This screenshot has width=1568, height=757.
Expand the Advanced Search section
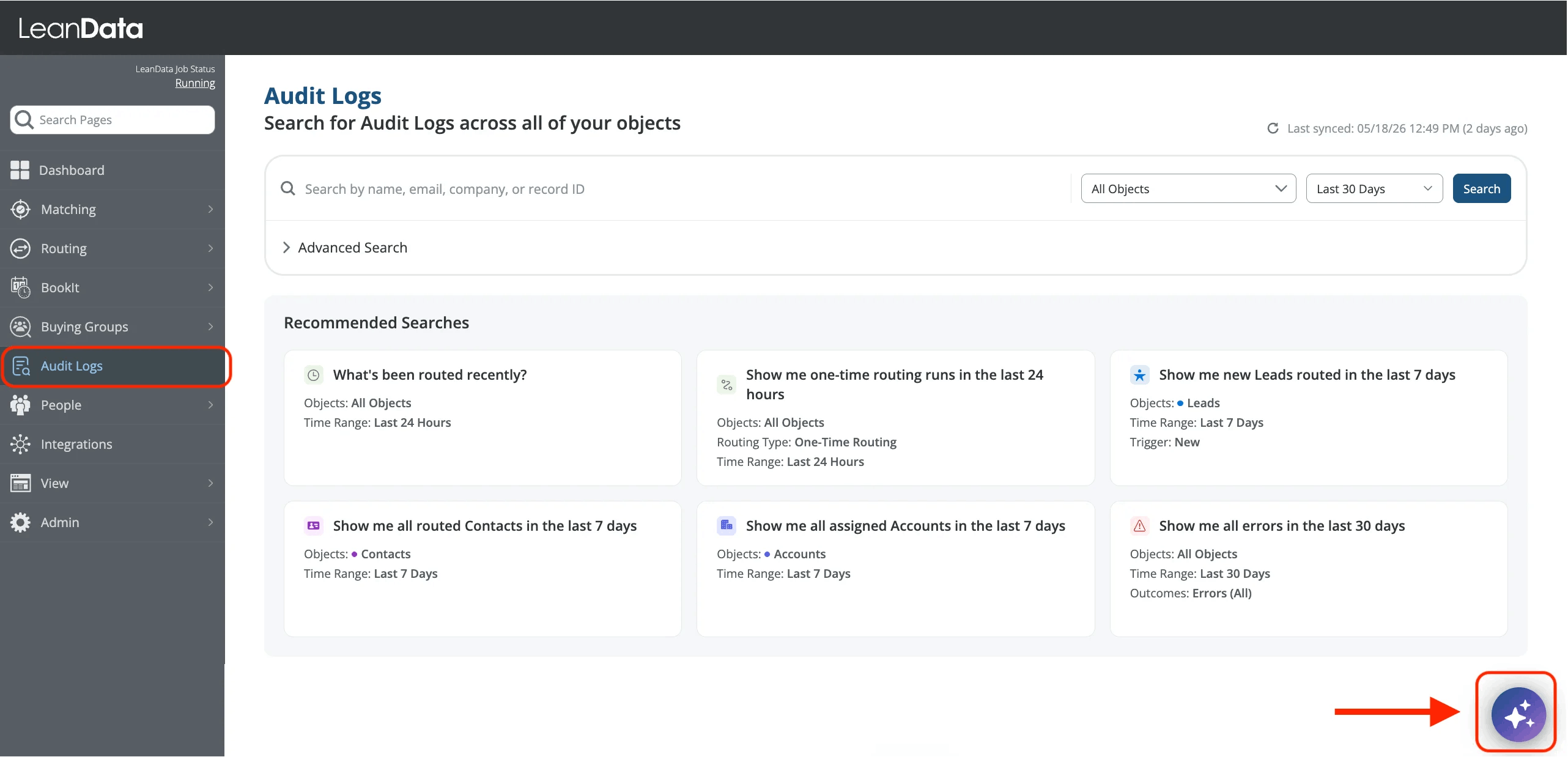click(x=346, y=248)
